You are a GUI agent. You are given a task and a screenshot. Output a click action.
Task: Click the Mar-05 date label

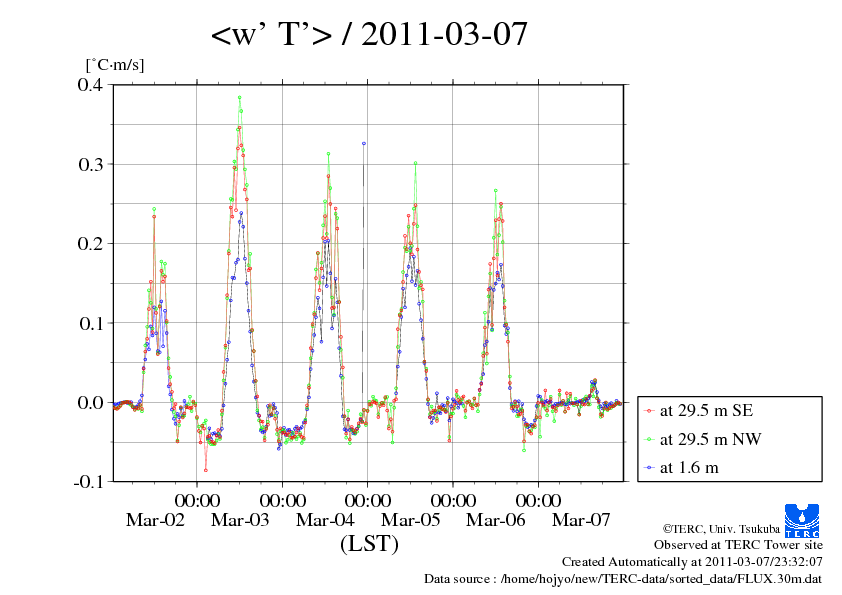pos(410,519)
